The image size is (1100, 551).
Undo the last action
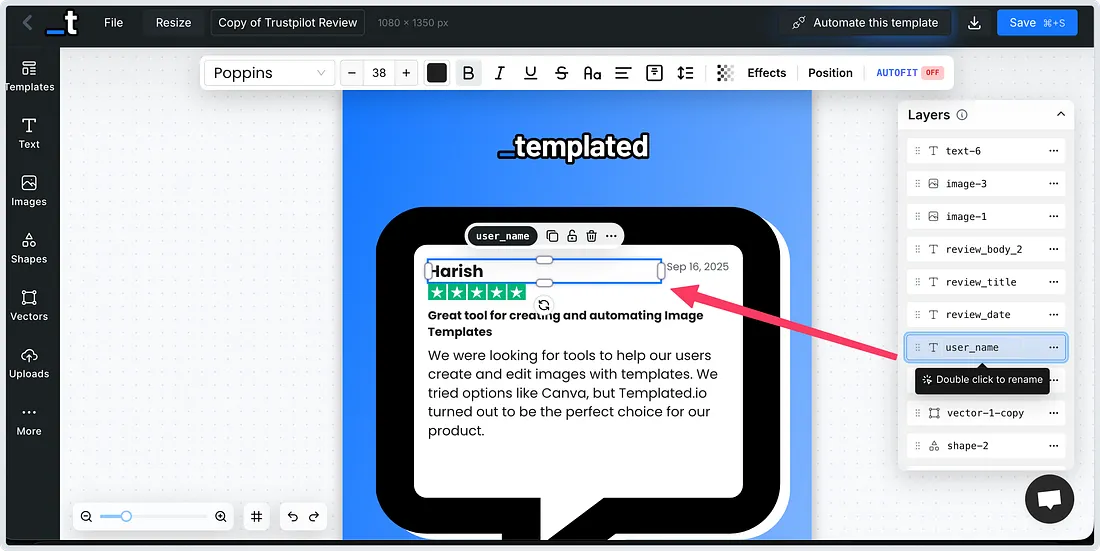click(293, 517)
